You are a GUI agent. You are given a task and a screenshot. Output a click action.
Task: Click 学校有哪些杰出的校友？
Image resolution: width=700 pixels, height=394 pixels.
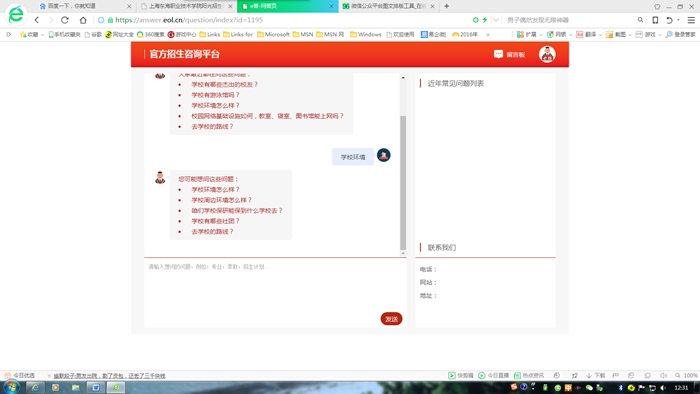coord(225,84)
